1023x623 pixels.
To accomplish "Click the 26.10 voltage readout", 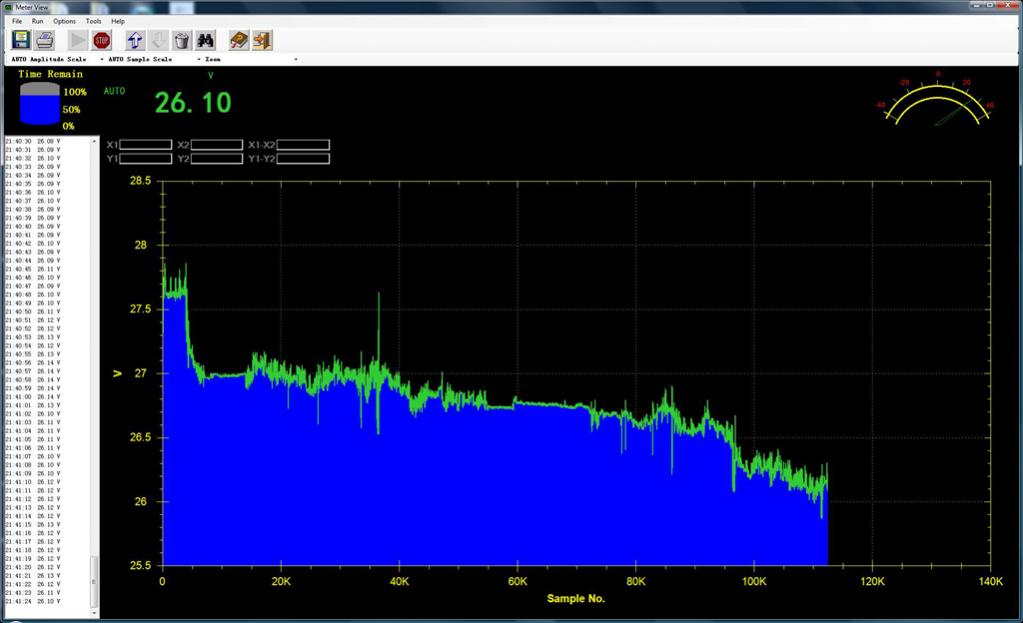I will 193,103.
